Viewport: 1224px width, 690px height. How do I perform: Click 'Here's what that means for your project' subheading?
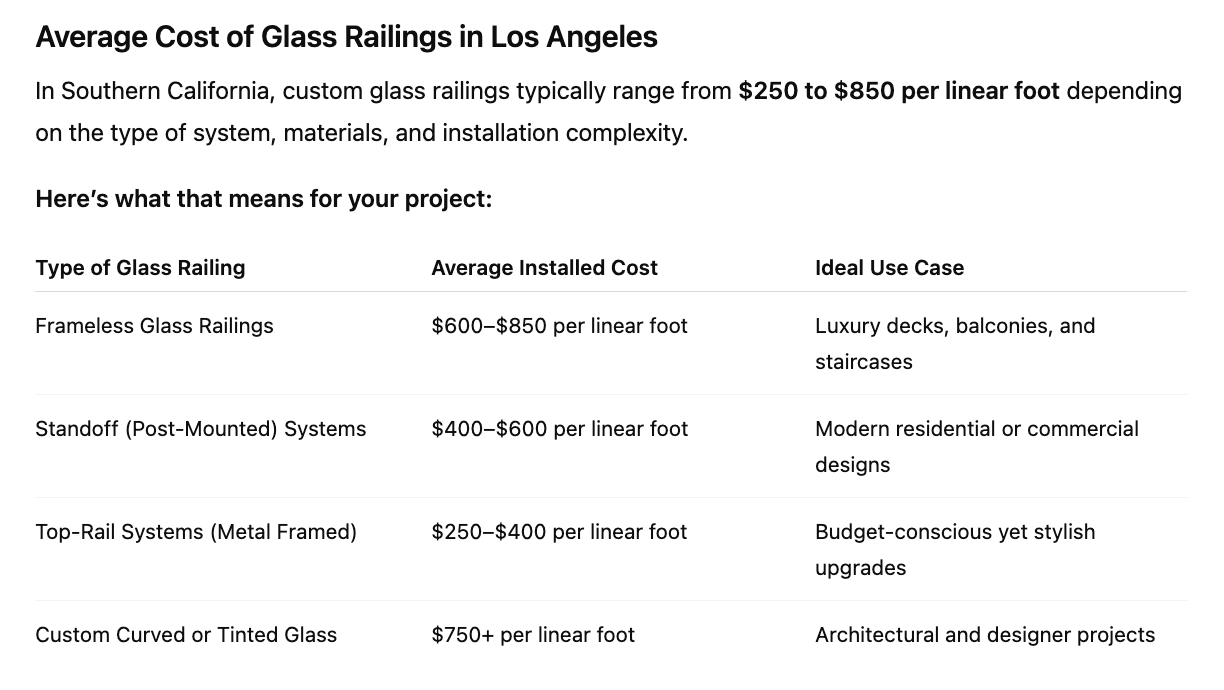click(263, 199)
